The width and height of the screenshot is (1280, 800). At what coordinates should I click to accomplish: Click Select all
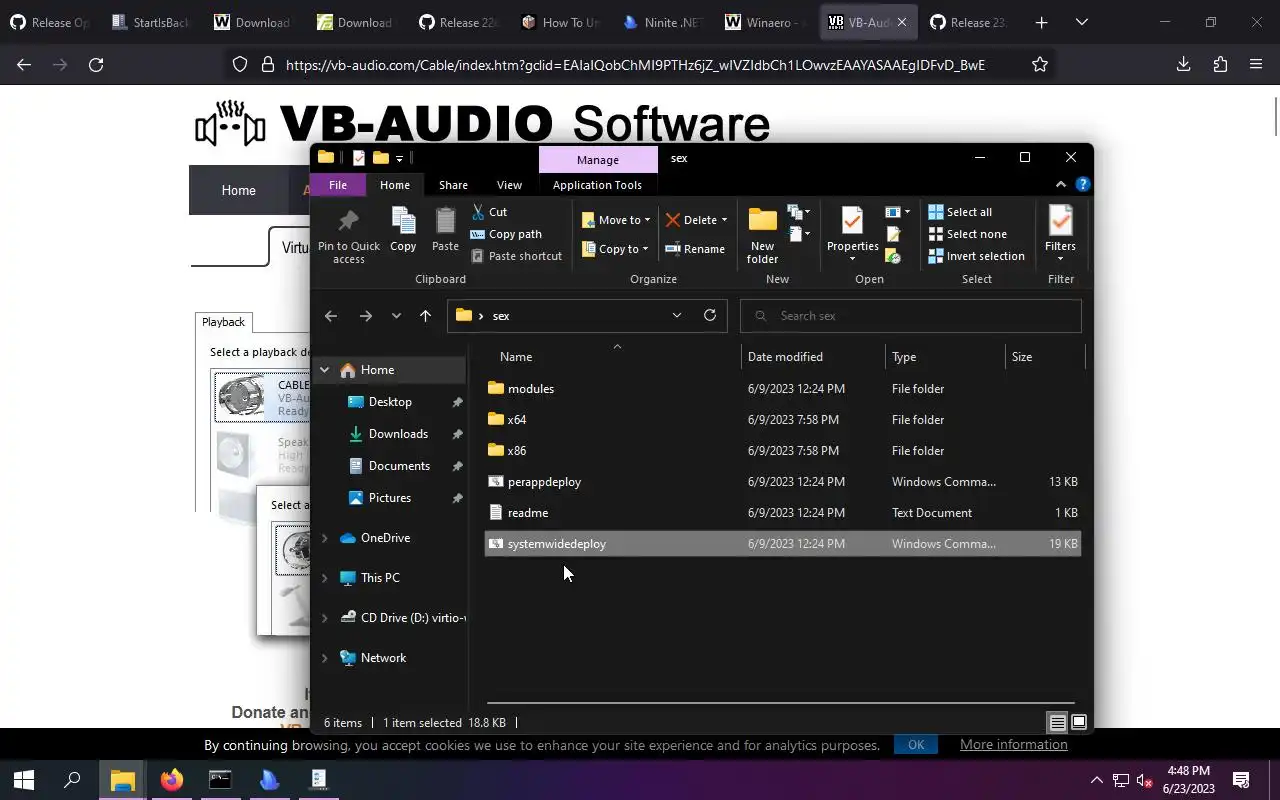tap(960, 212)
